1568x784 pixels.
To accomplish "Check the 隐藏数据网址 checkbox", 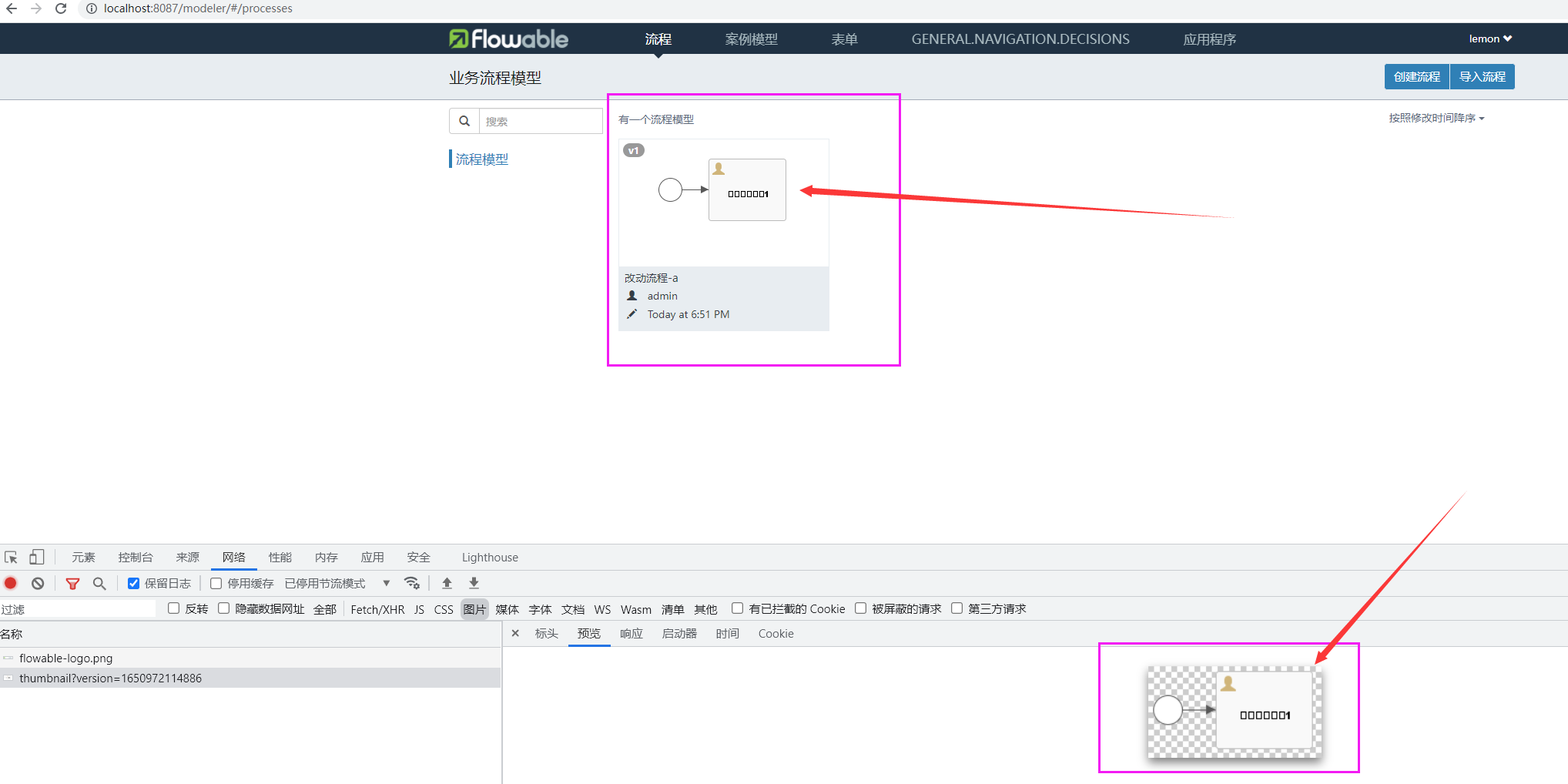I will point(223,608).
